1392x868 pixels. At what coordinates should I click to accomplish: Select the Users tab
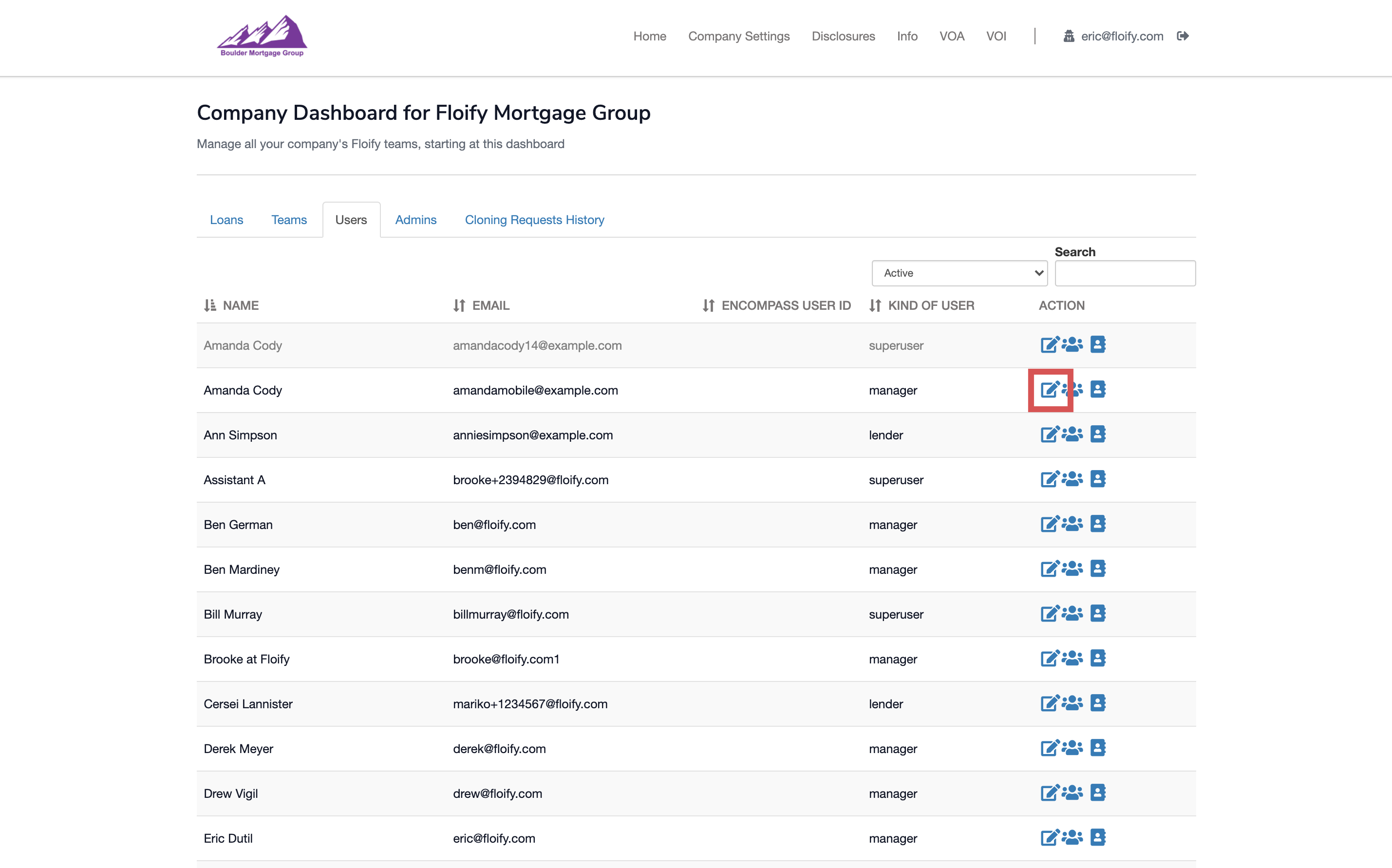[351, 220]
